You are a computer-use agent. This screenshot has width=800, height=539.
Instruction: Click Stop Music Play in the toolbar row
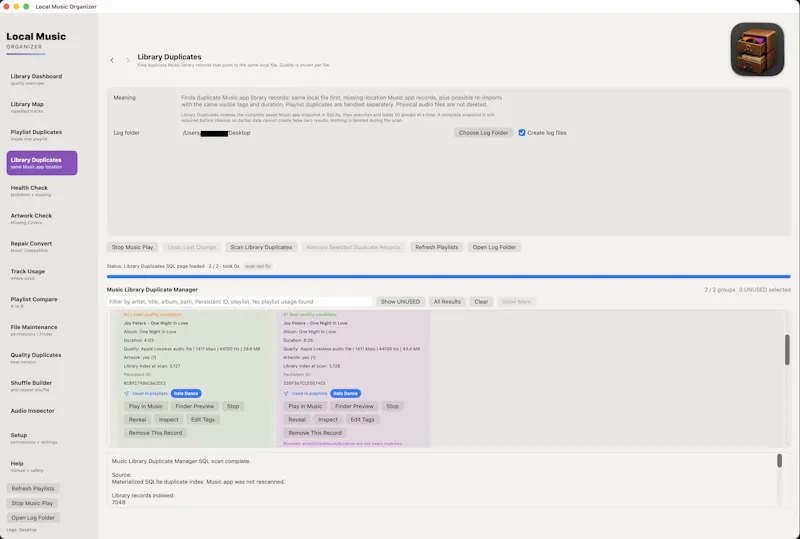pos(132,247)
